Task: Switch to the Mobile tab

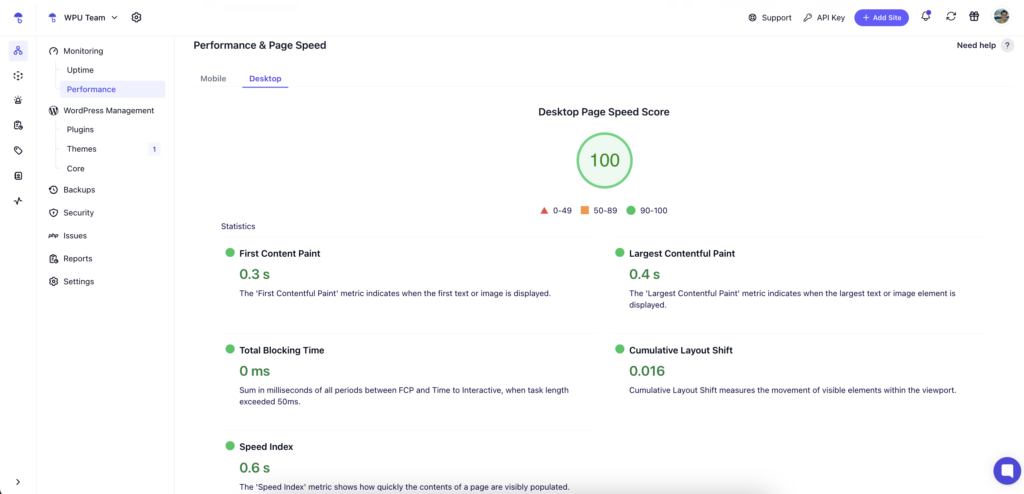Action: [x=213, y=78]
